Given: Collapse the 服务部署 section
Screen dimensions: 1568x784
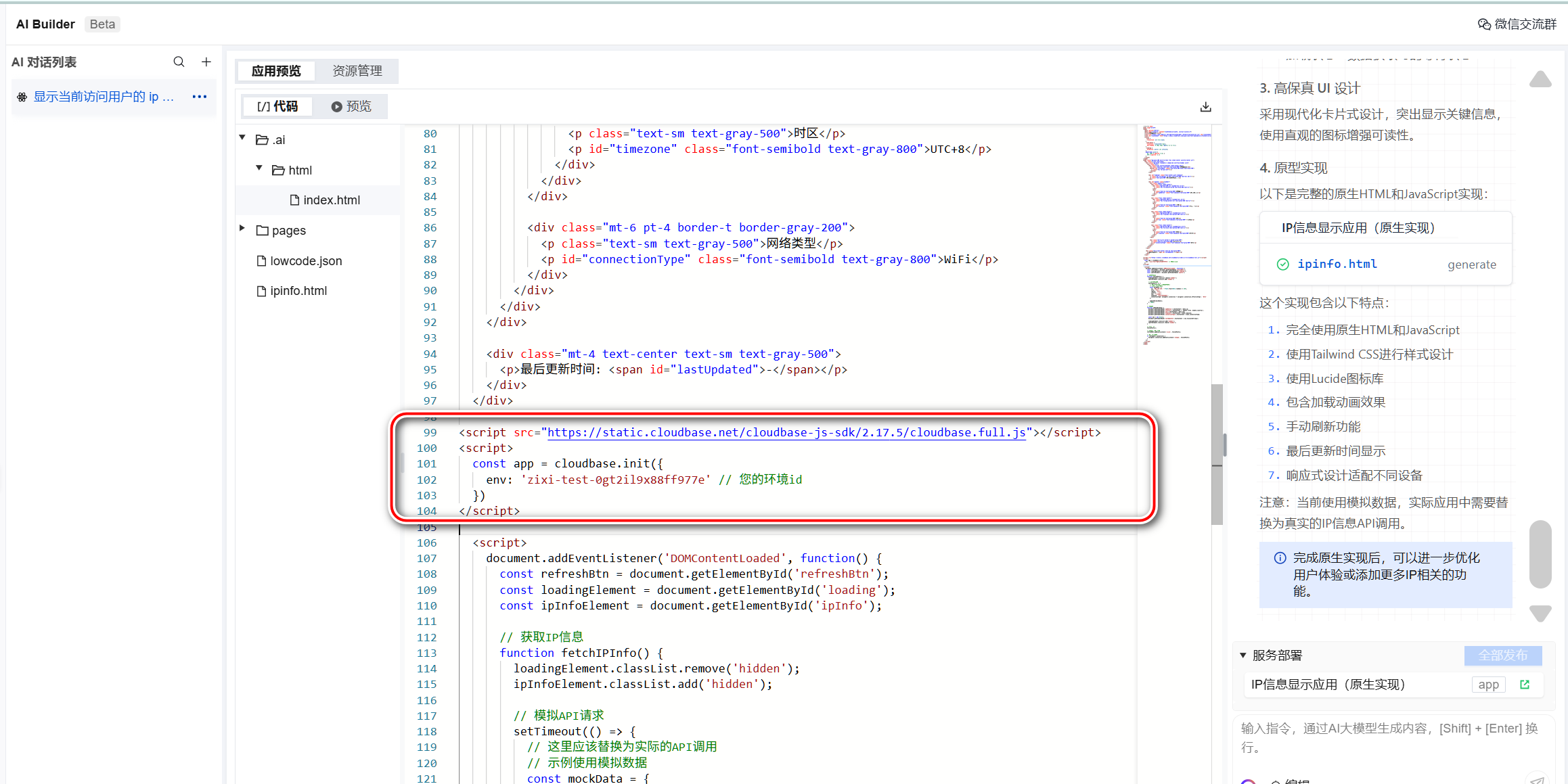Looking at the screenshot, I should 1243,655.
